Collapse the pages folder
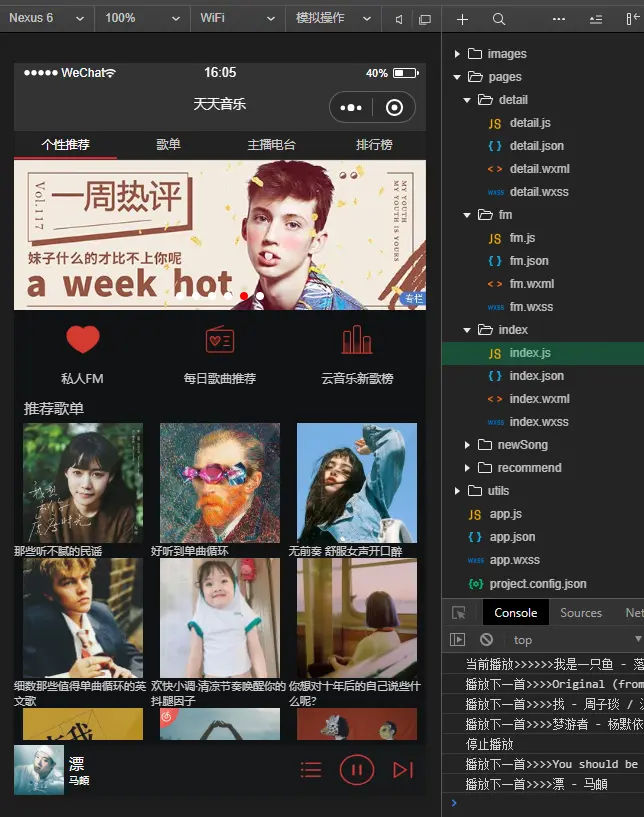This screenshot has width=644, height=817. pyautogui.click(x=457, y=77)
